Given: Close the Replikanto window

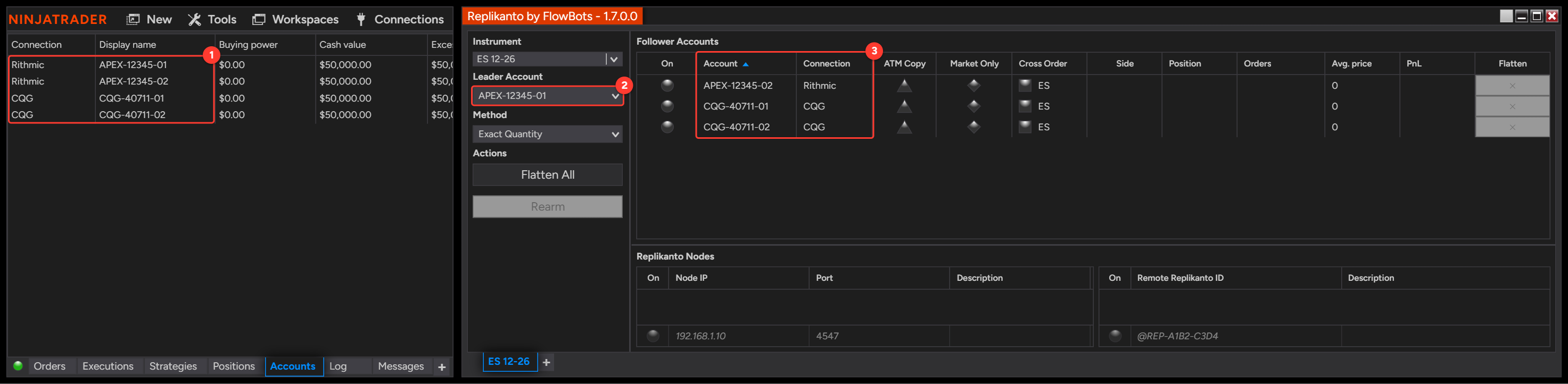Looking at the screenshot, I should [x=1552, y=16].
